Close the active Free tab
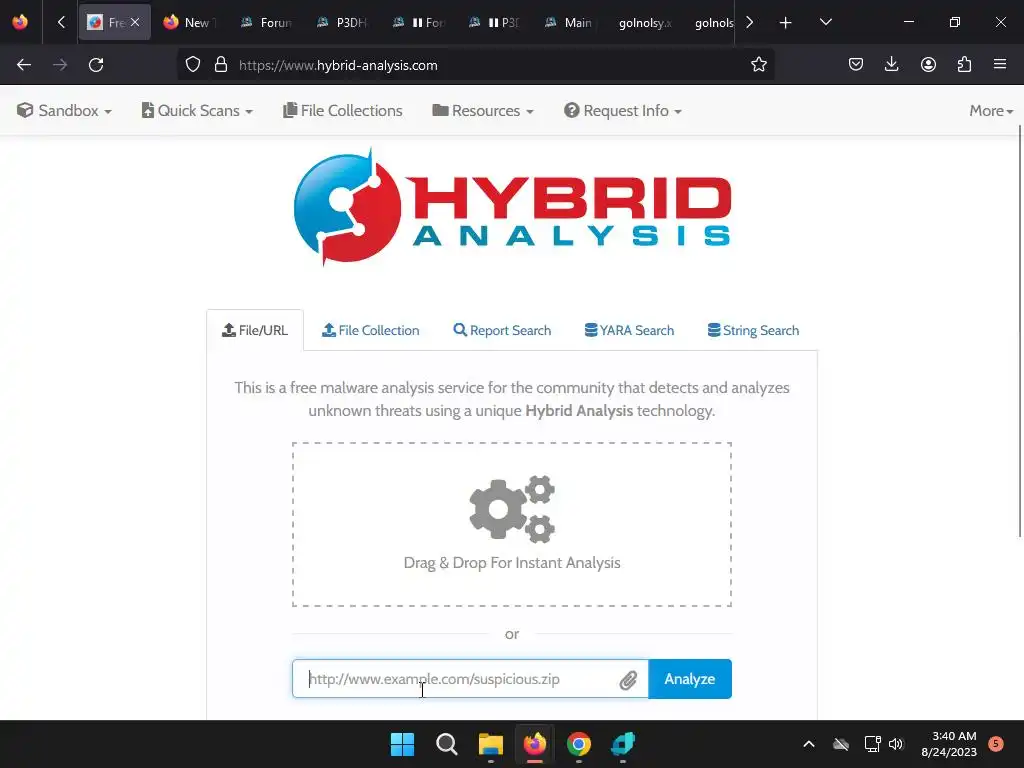Image resolution: width=1024 pixels, height=768 pixels. pos(135,22)
